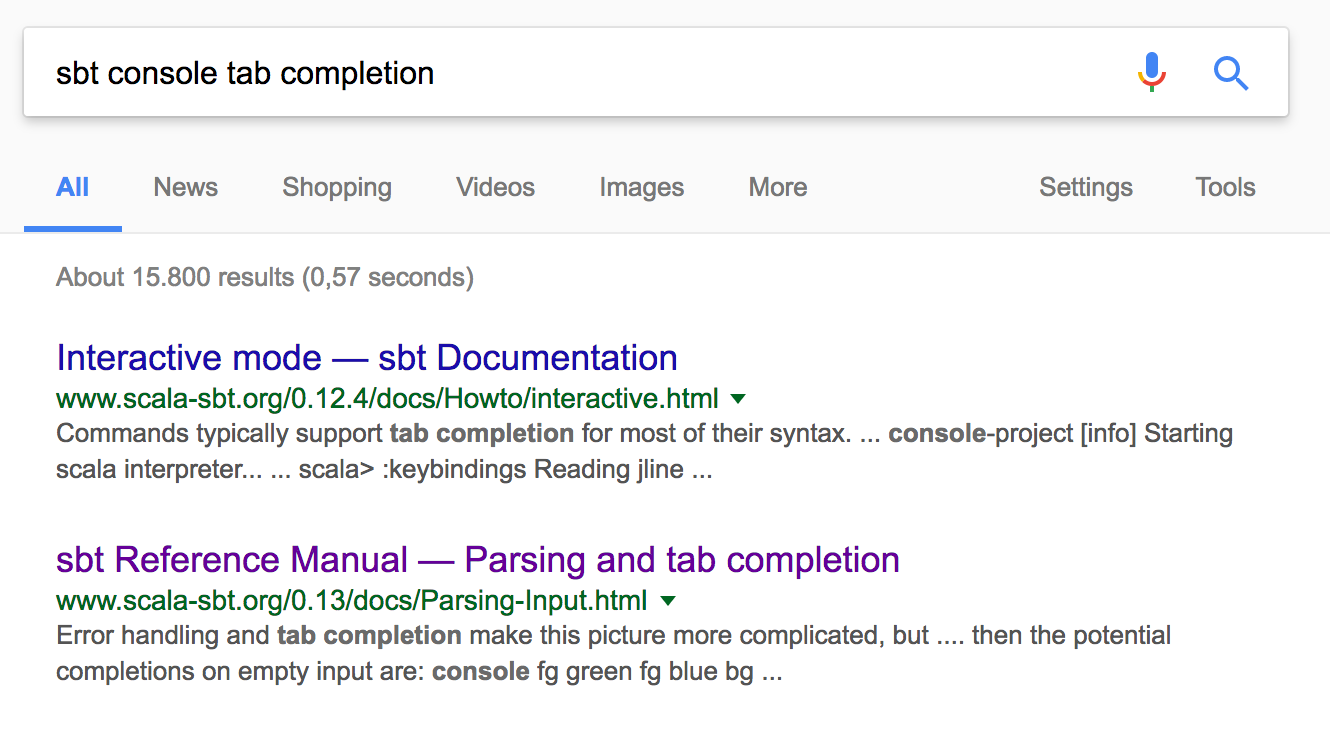
Task: Switch to Videos search results
Action: [495, 187]
